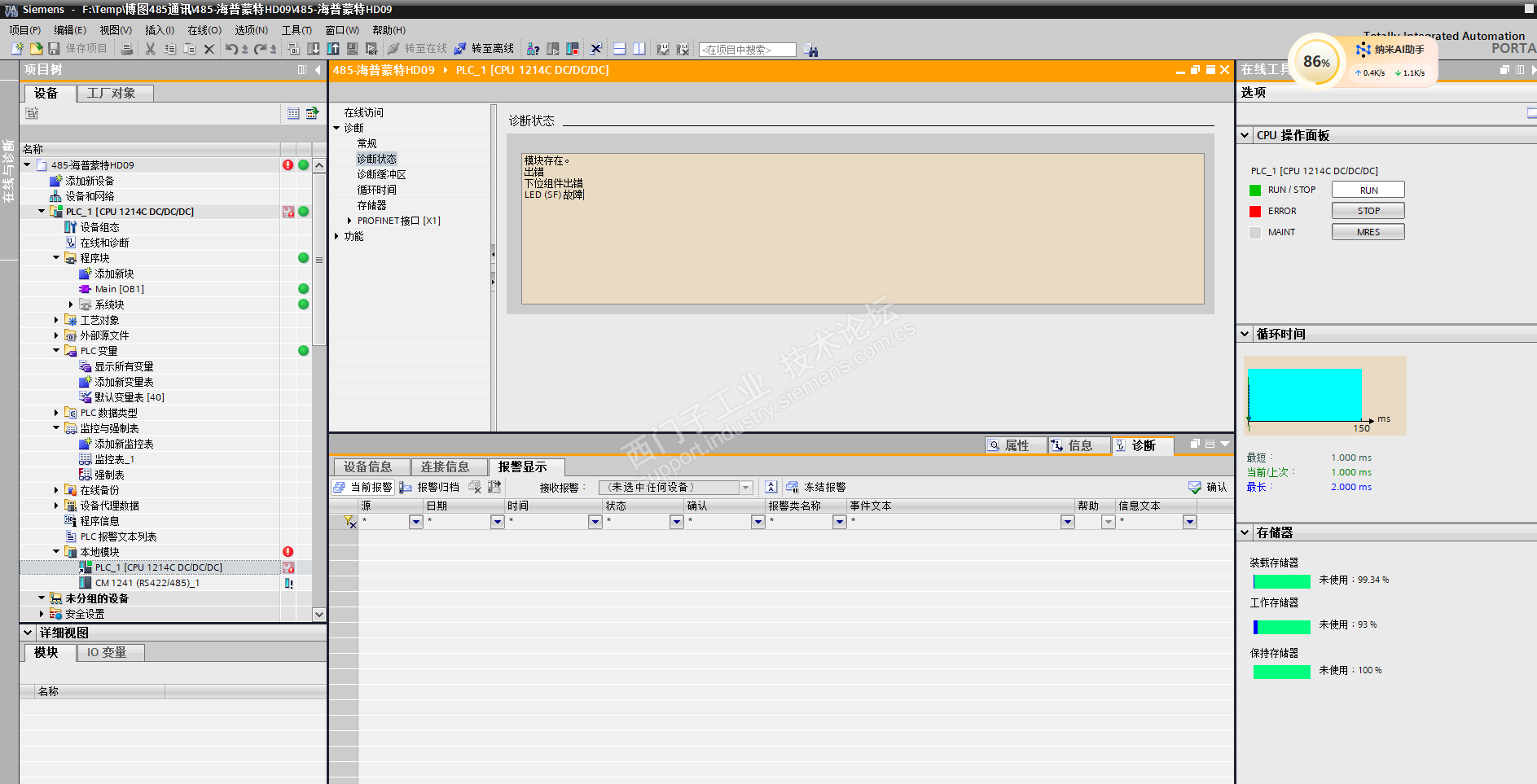
Task: Switch to the 属性 inspector tab
Action: pos(1015,445)
